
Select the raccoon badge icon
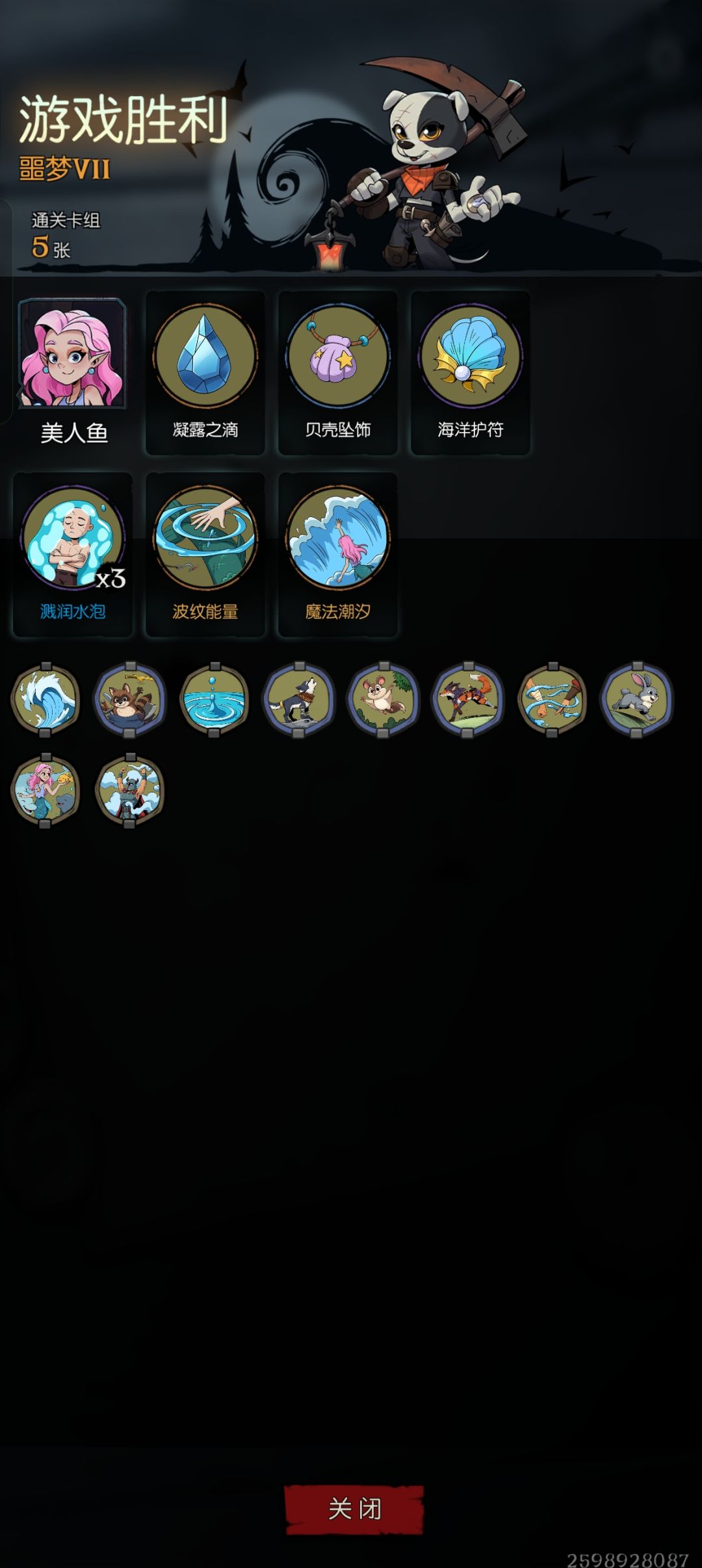point(129,699)
